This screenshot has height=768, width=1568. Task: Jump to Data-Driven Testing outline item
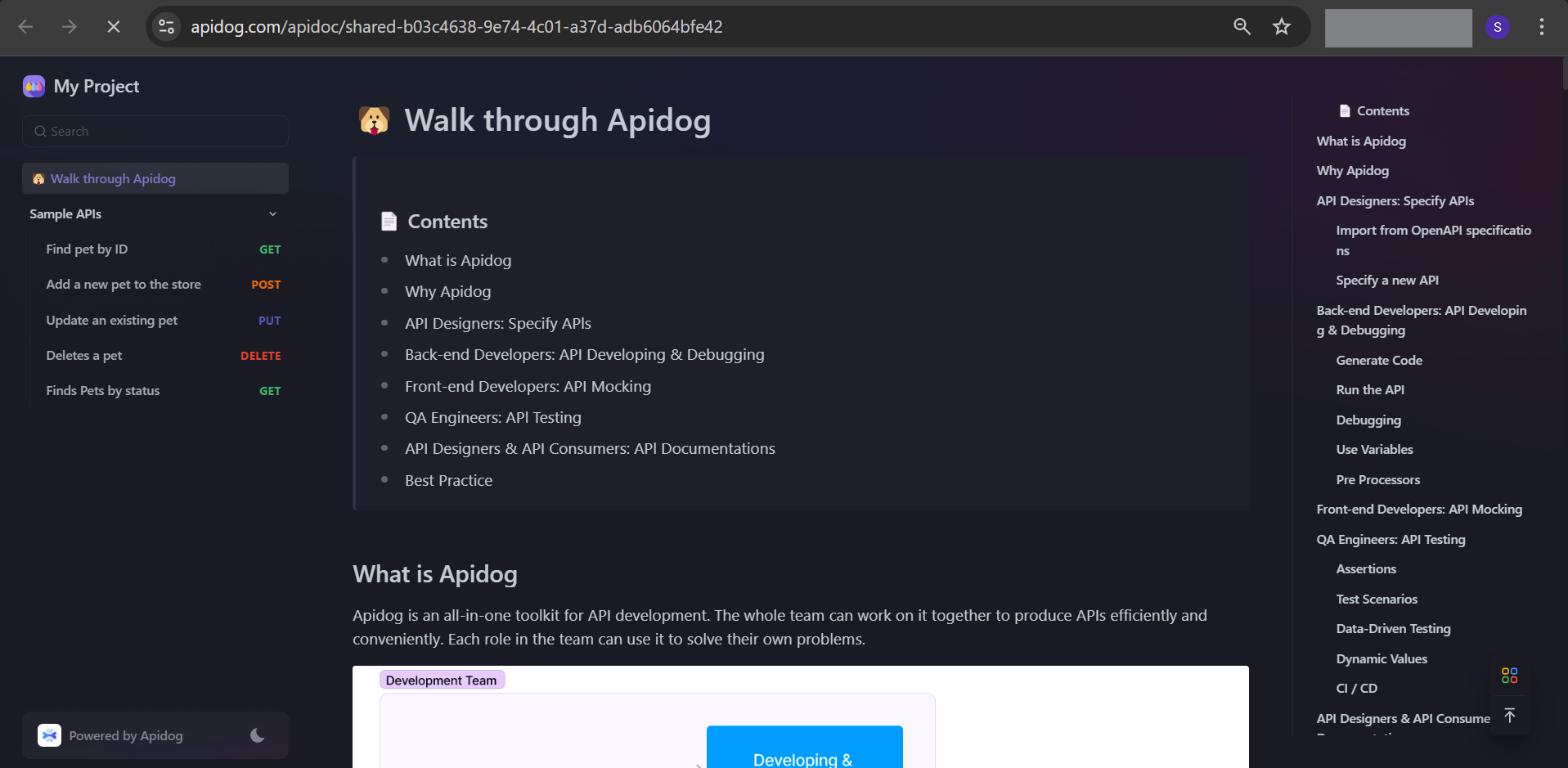tap(1393, 628)
